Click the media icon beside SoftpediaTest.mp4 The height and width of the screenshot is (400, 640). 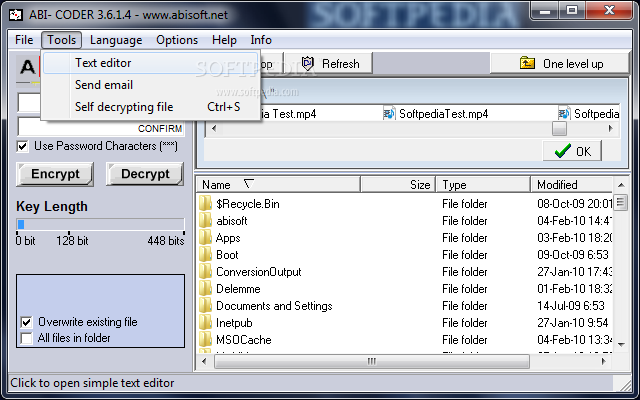click(x=389, y=113)
